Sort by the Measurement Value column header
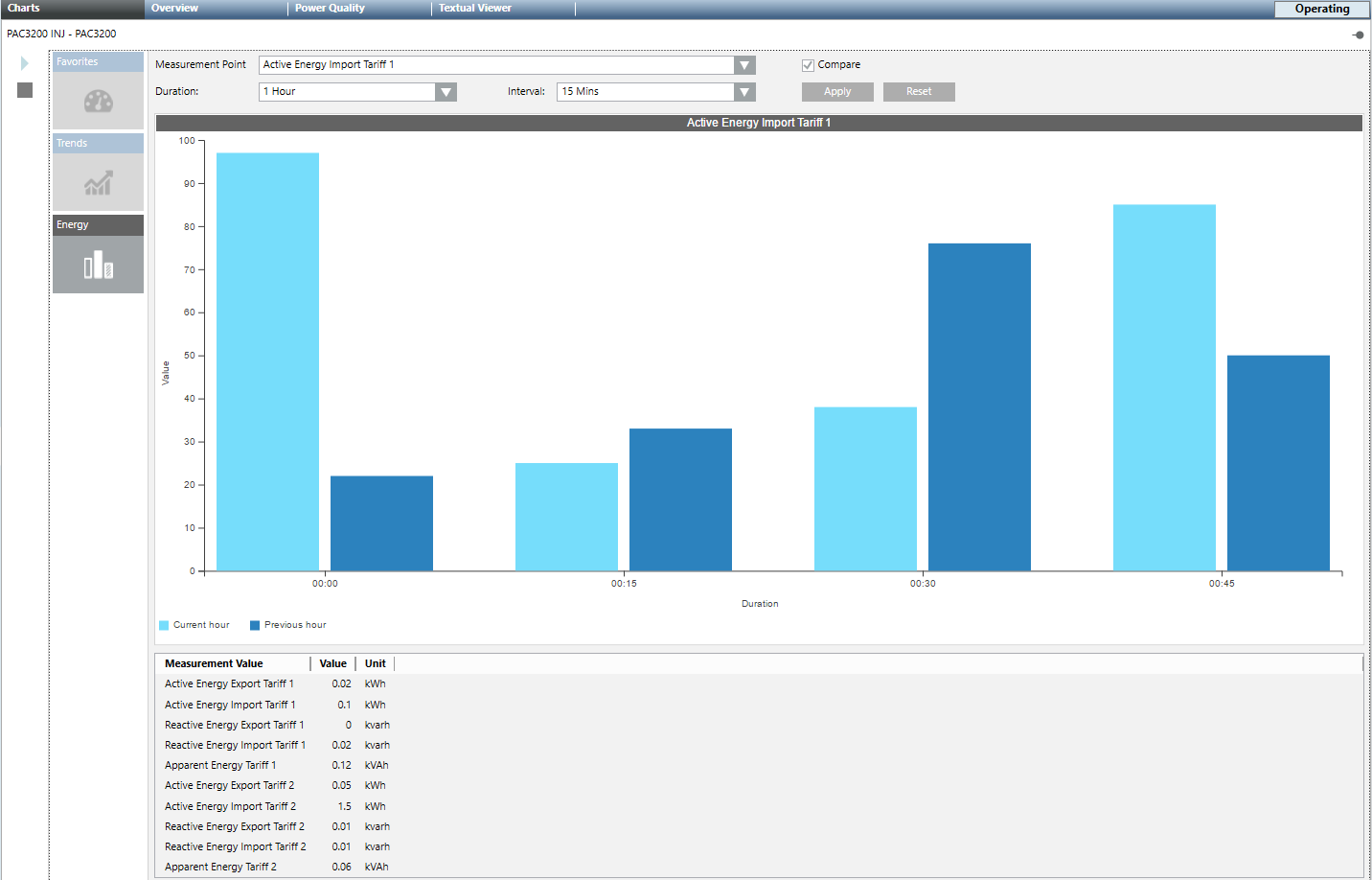 (x=214, y=663)
